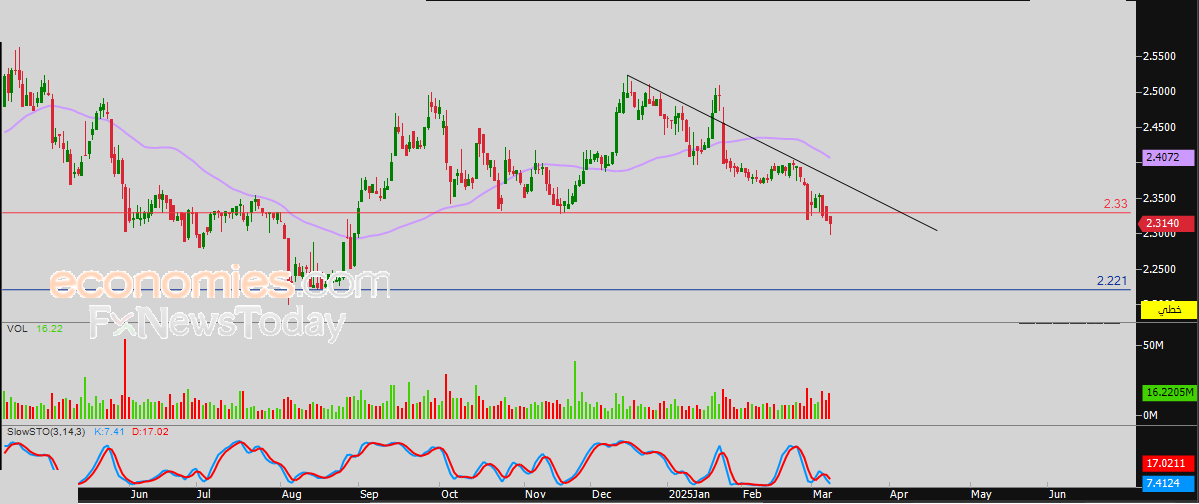Click the SlowSTO(3,14,3) indicator title
Viewport: 1199px width, 504px height.
[x=45, y=431]
